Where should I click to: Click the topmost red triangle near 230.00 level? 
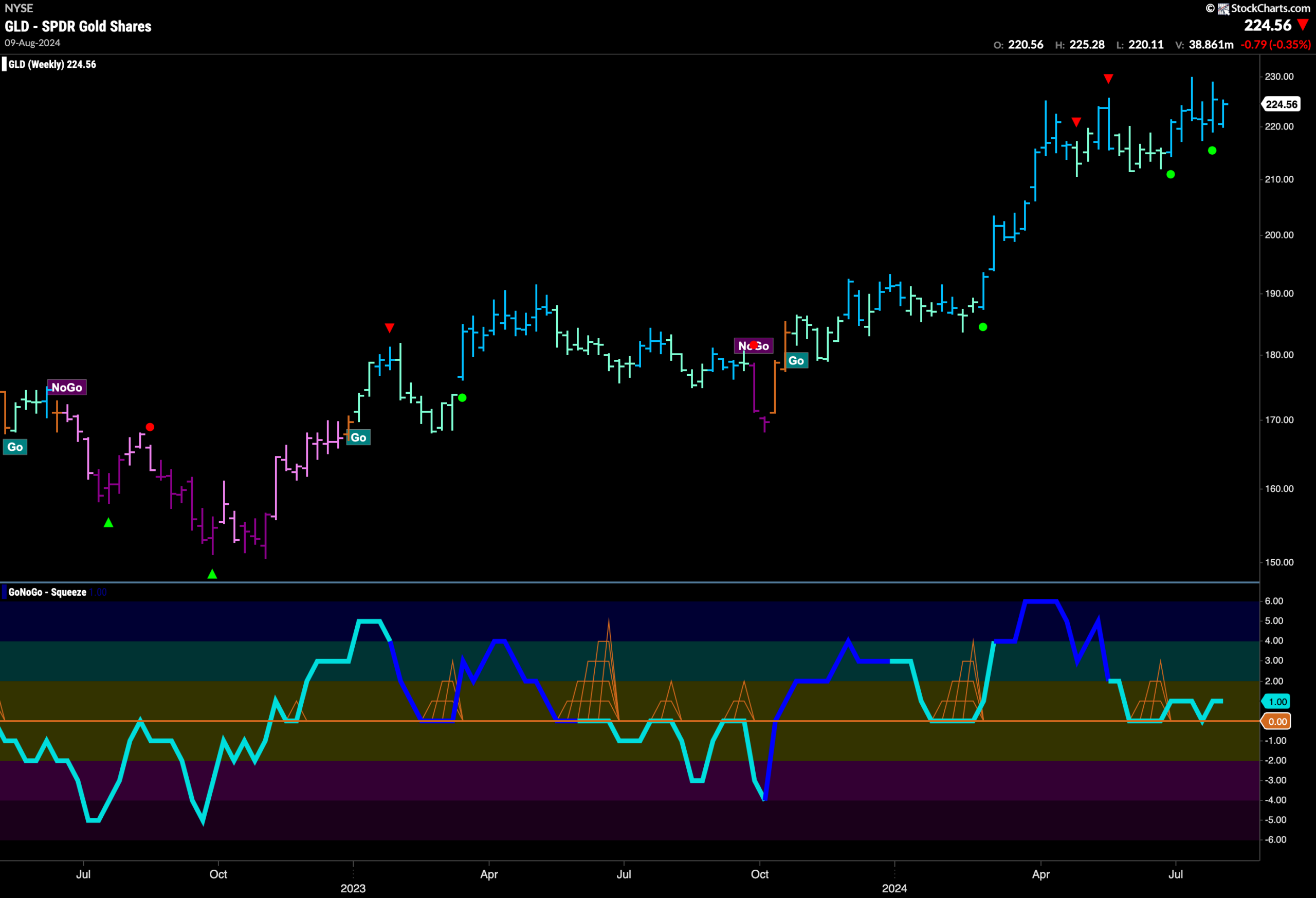[1108, 79]
